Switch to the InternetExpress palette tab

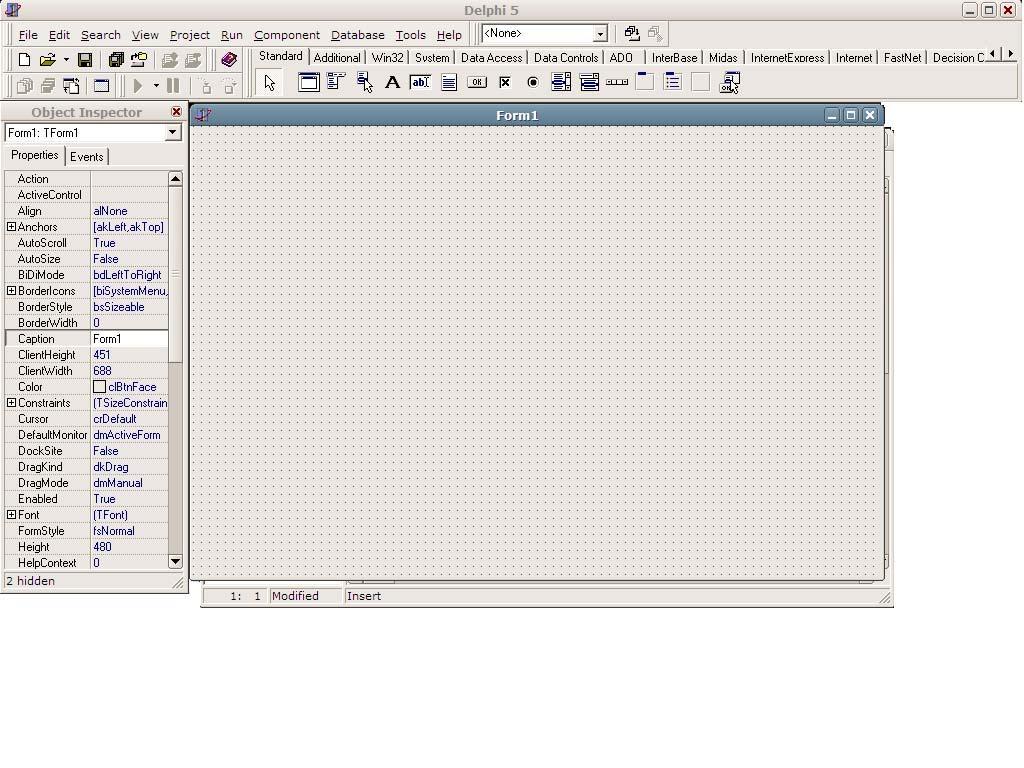787,58
